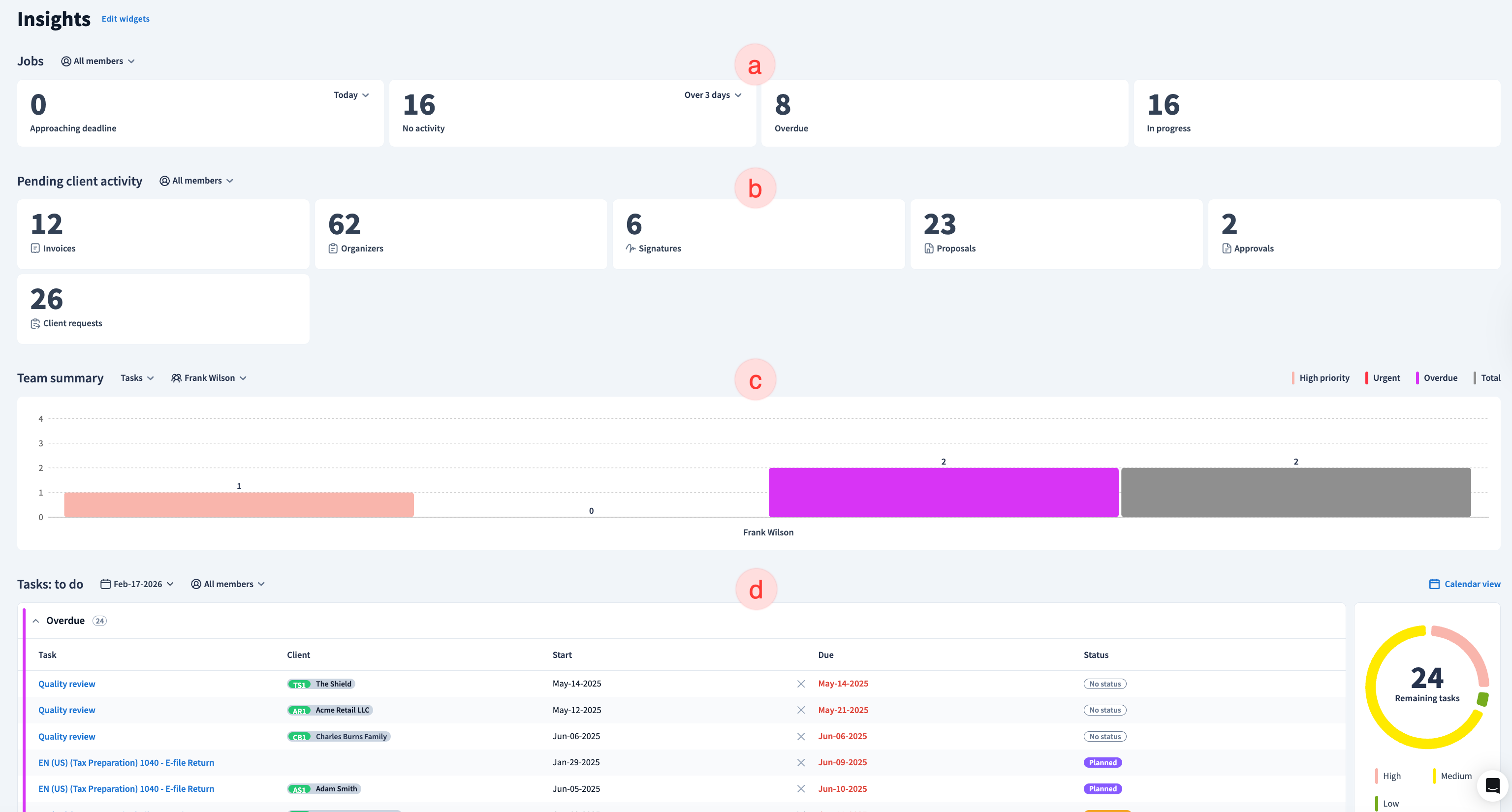Clear due date May-14-2025 with X
Image resolution: width=1512 pixels, height=812 pixels.
pyautogui.click(x=801, y=684)
